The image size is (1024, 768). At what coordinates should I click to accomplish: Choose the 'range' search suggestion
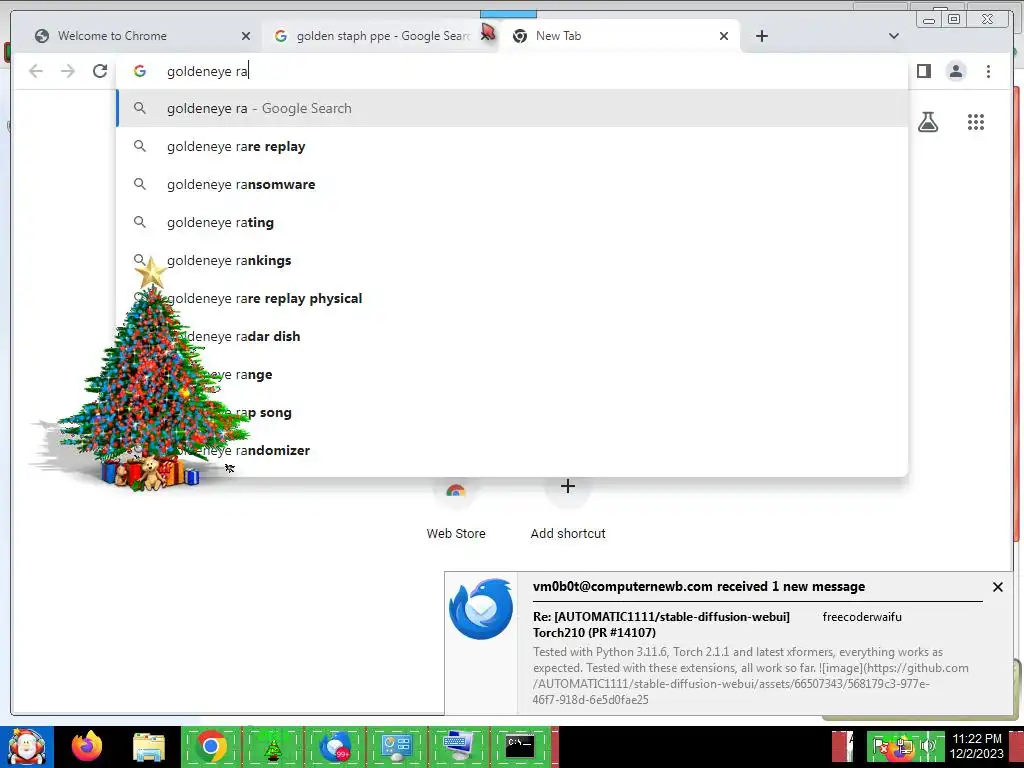click(512, 374)
